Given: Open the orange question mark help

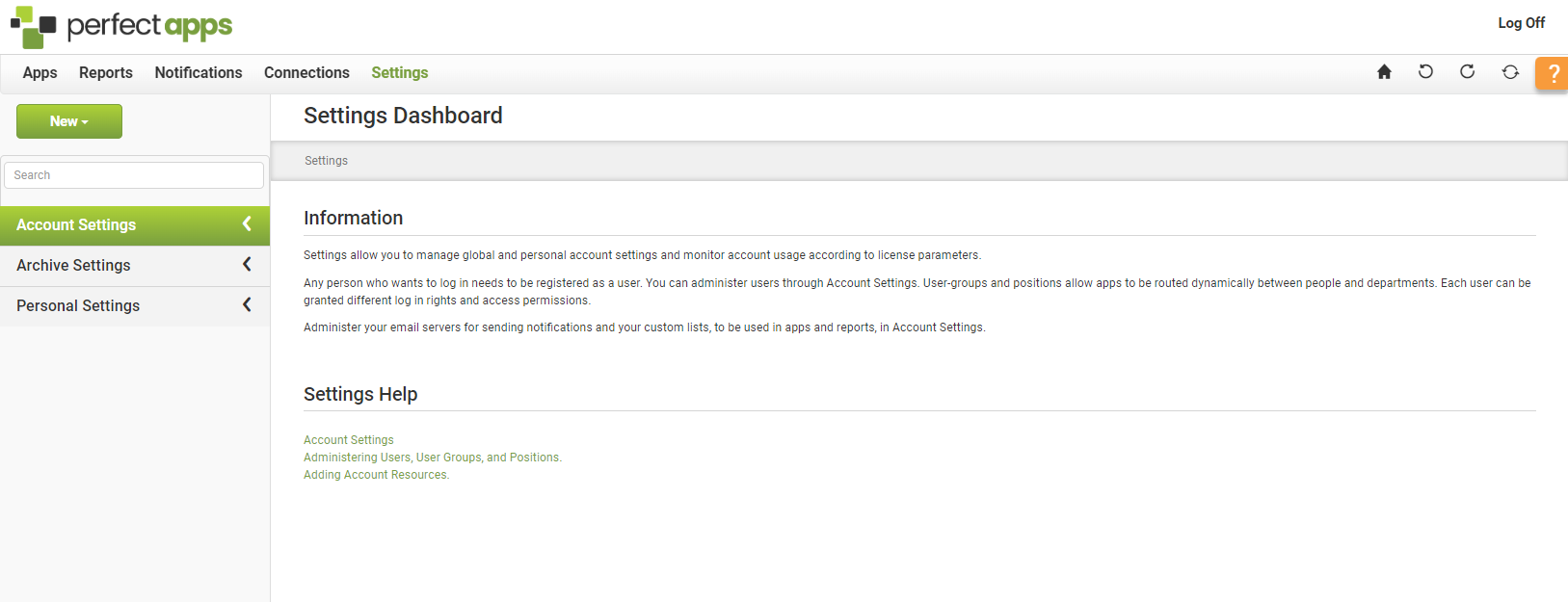Looking at the screenshot, I should (x=1553, y=74).
